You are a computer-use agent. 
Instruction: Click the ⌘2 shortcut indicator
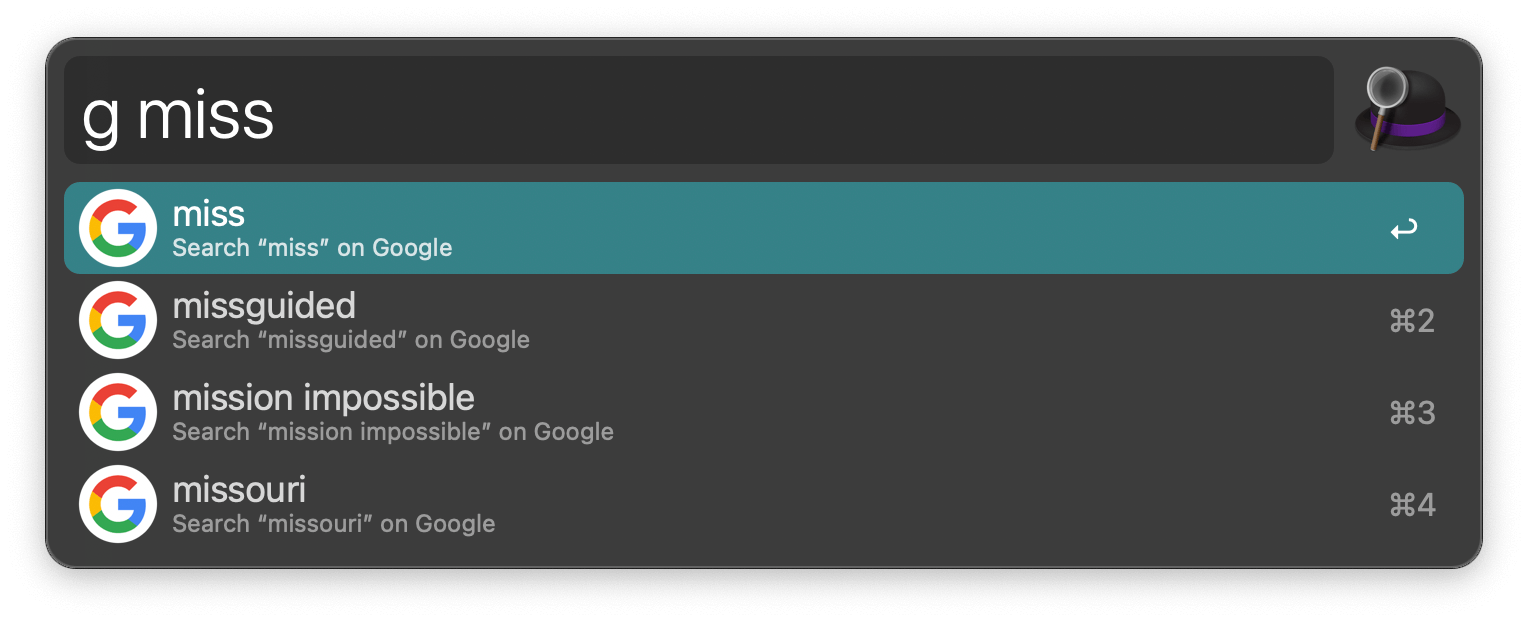tap(1411, 320)
